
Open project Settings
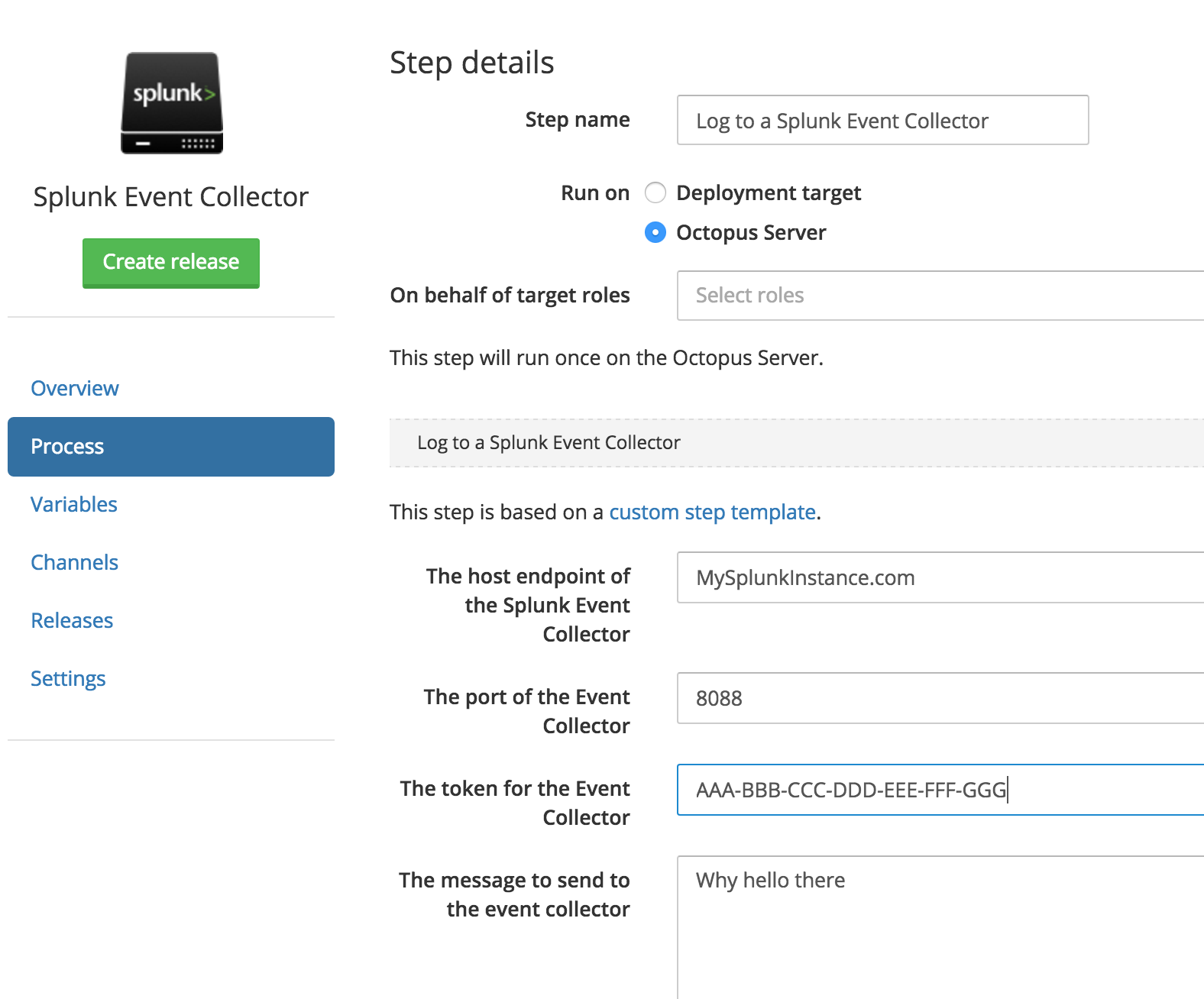68,678
